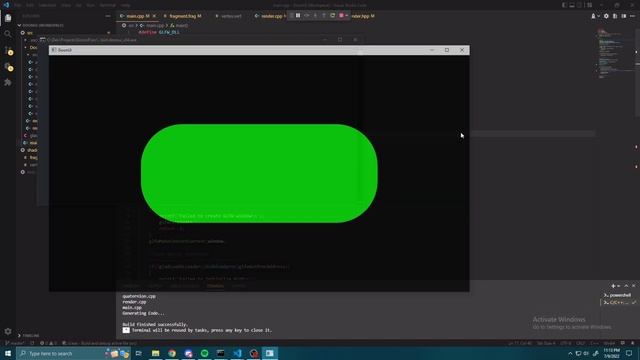
Task: Select the powershell terminal entry
Action: [x=618, y=295]
